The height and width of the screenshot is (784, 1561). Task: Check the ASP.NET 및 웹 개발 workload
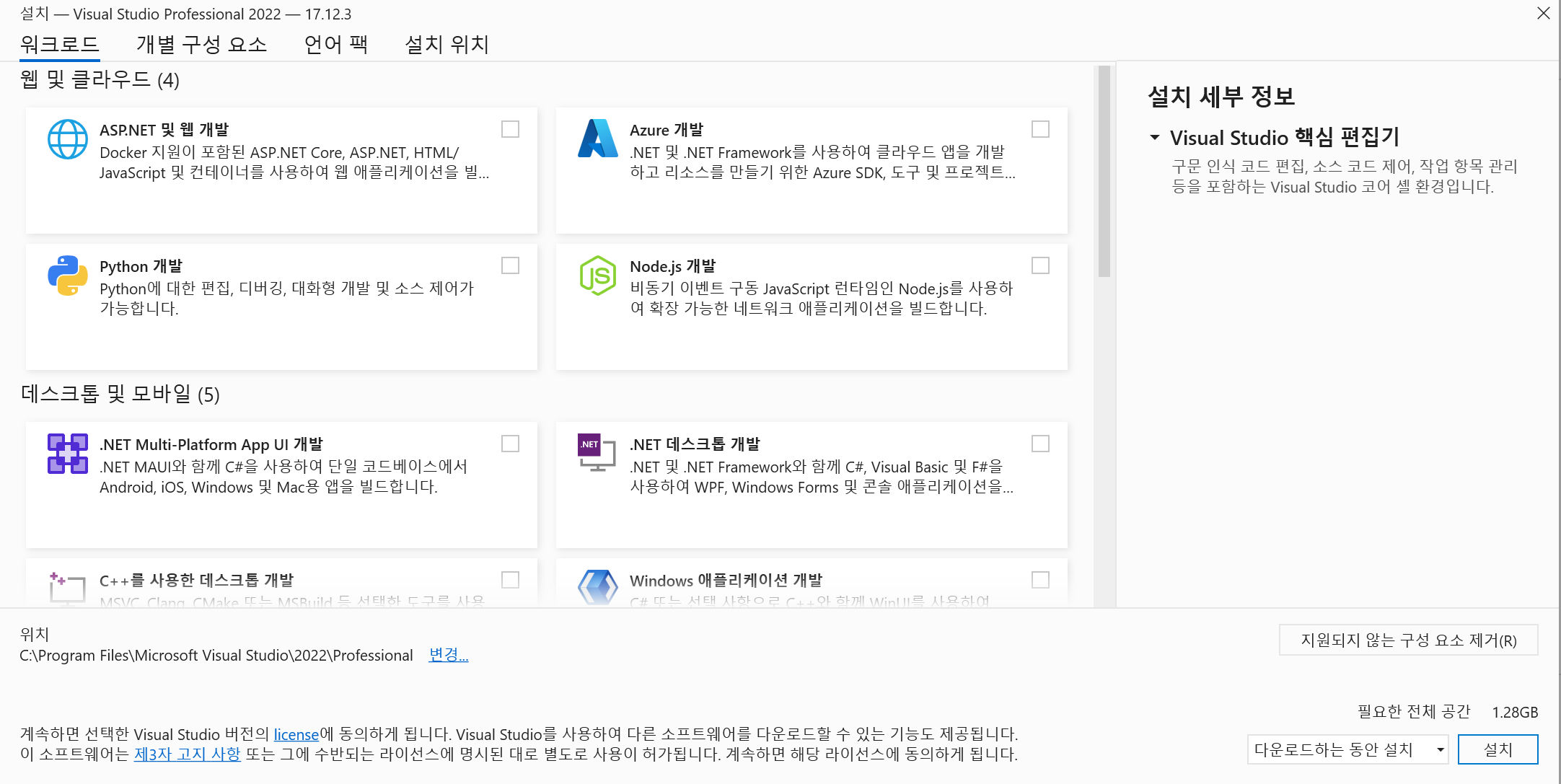pyautogui.click(x=510, y=129)
